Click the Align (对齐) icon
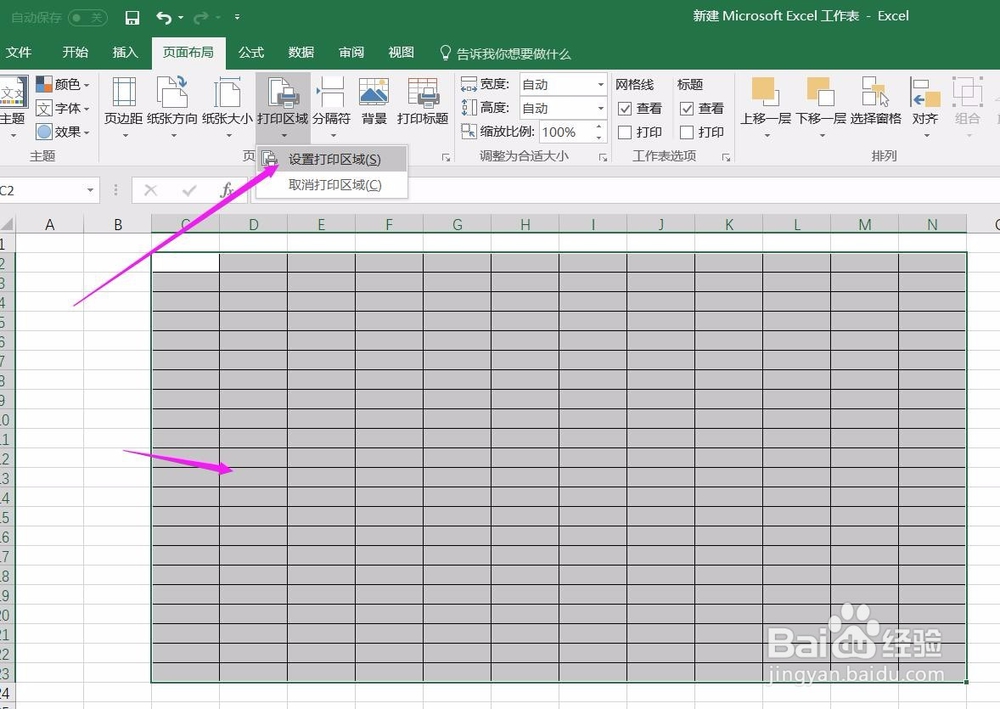The height and width of the screenshot is (709, 1000). click(x=925, y=92)
